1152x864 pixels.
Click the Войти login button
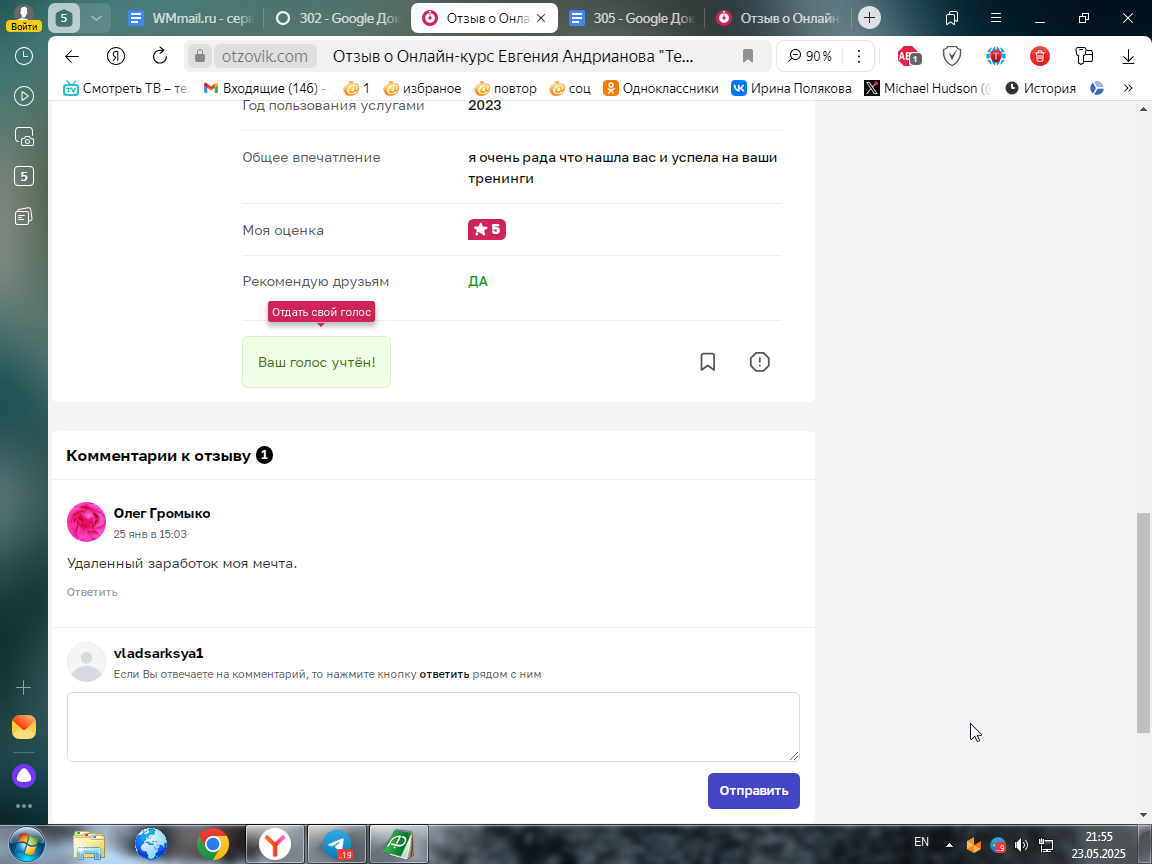24,26
